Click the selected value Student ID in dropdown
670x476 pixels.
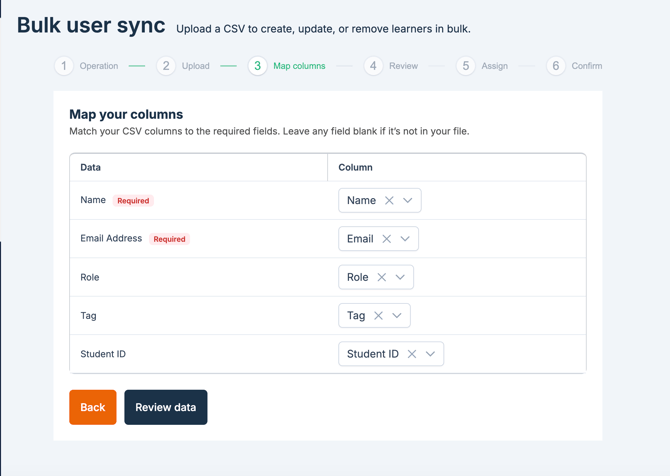tap(373, 354)
